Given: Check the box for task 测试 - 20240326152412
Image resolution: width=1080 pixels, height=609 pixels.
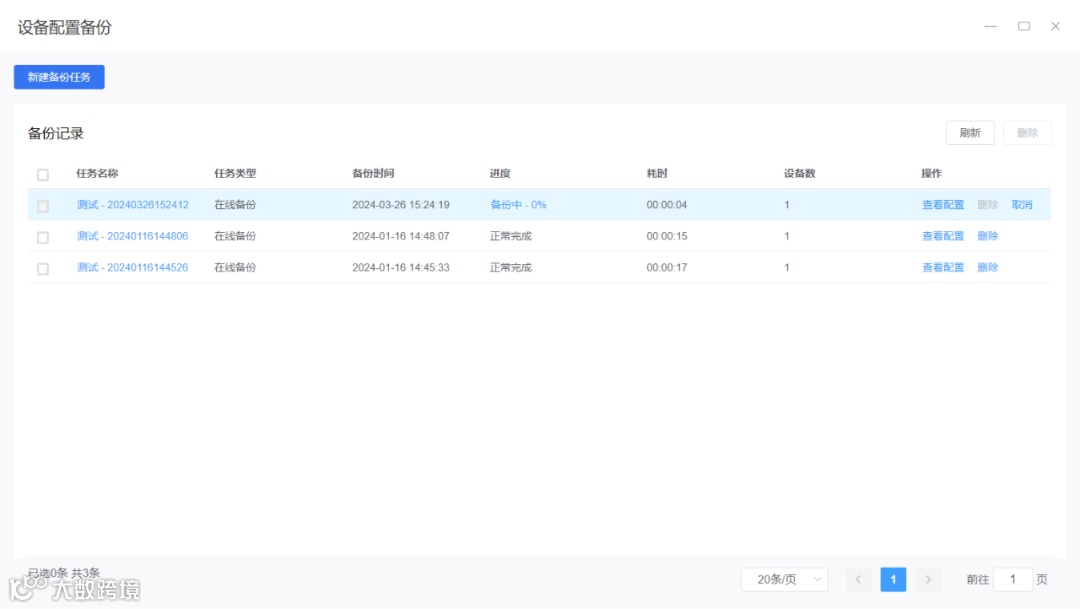Looking at the screenshot, I should 43,205.
